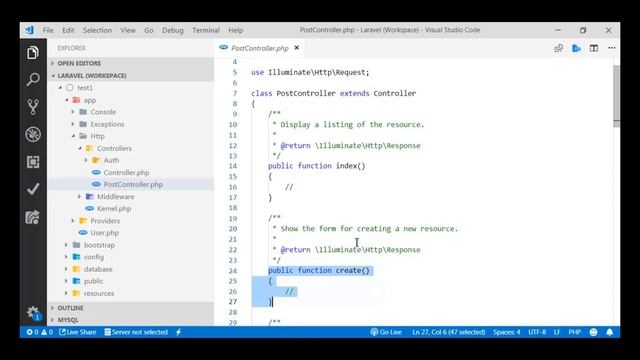Click the feedback smiley in status bar

tap(593, 332)
